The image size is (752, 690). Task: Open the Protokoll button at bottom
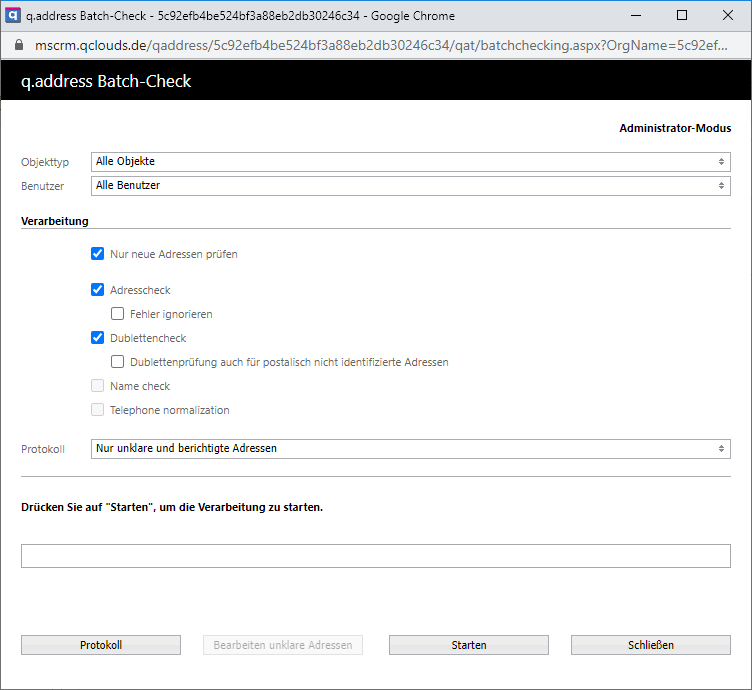101,645
